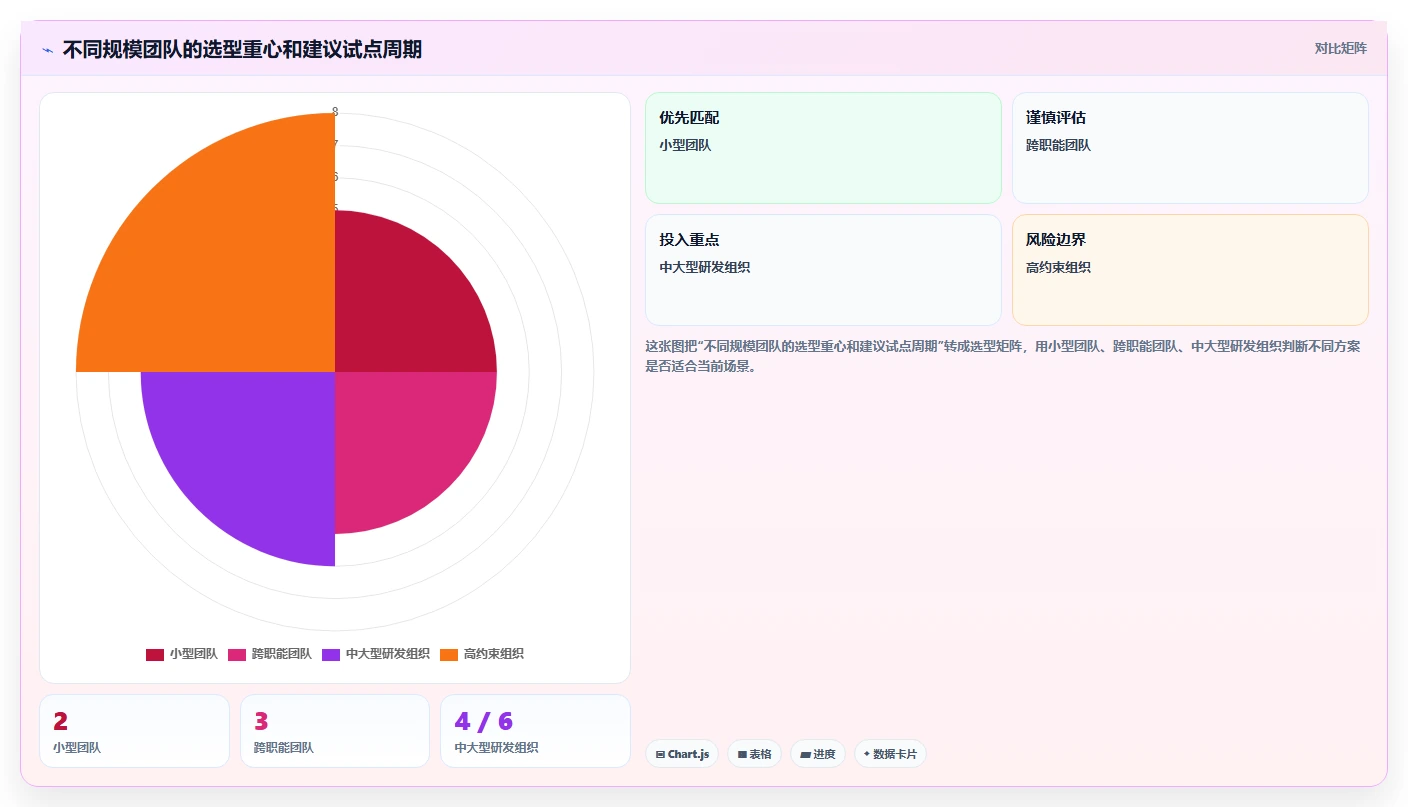
Task: Click 高约束组织 text in 风险边界 card
Action: point(1058,267)
